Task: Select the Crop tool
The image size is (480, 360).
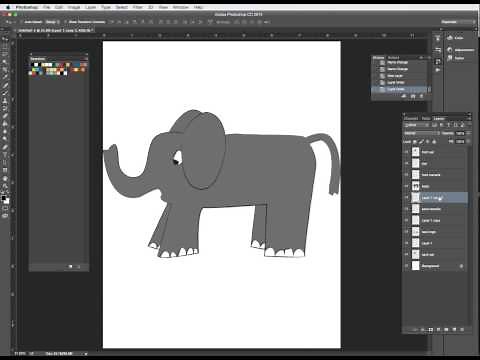Action: click(x=5, y=70)
